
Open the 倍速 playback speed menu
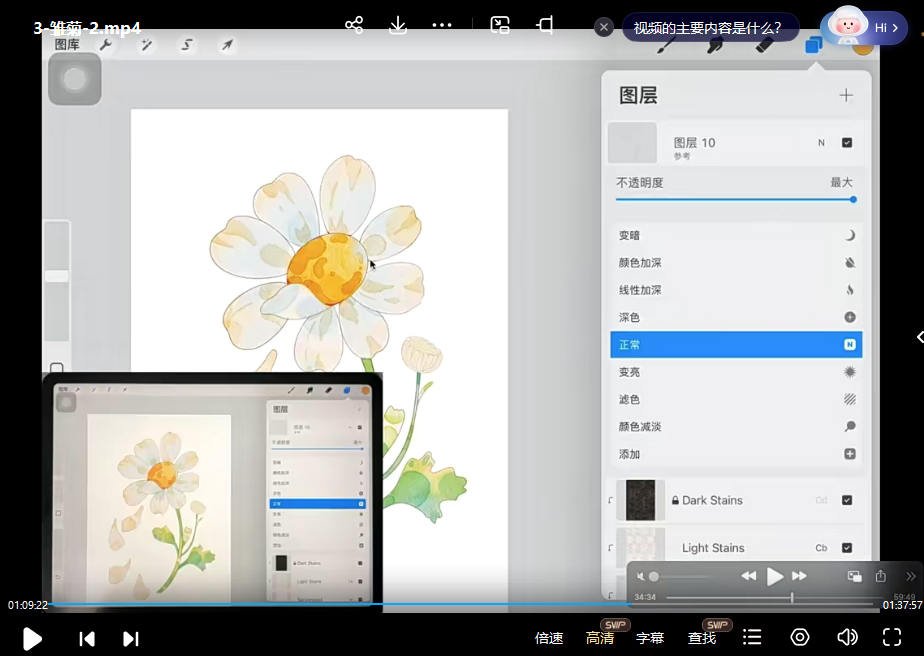(x=549, y=637)
